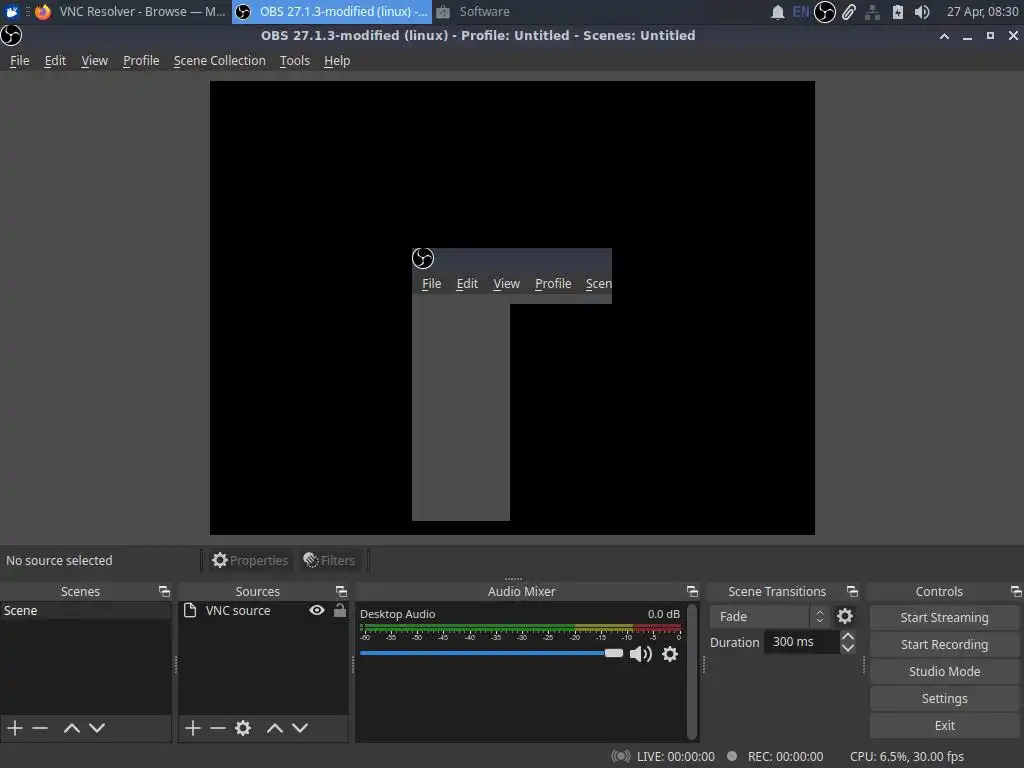Click the OBS taskbar window button
This screenshot has height=768, width=1024.
click(332, 12)
